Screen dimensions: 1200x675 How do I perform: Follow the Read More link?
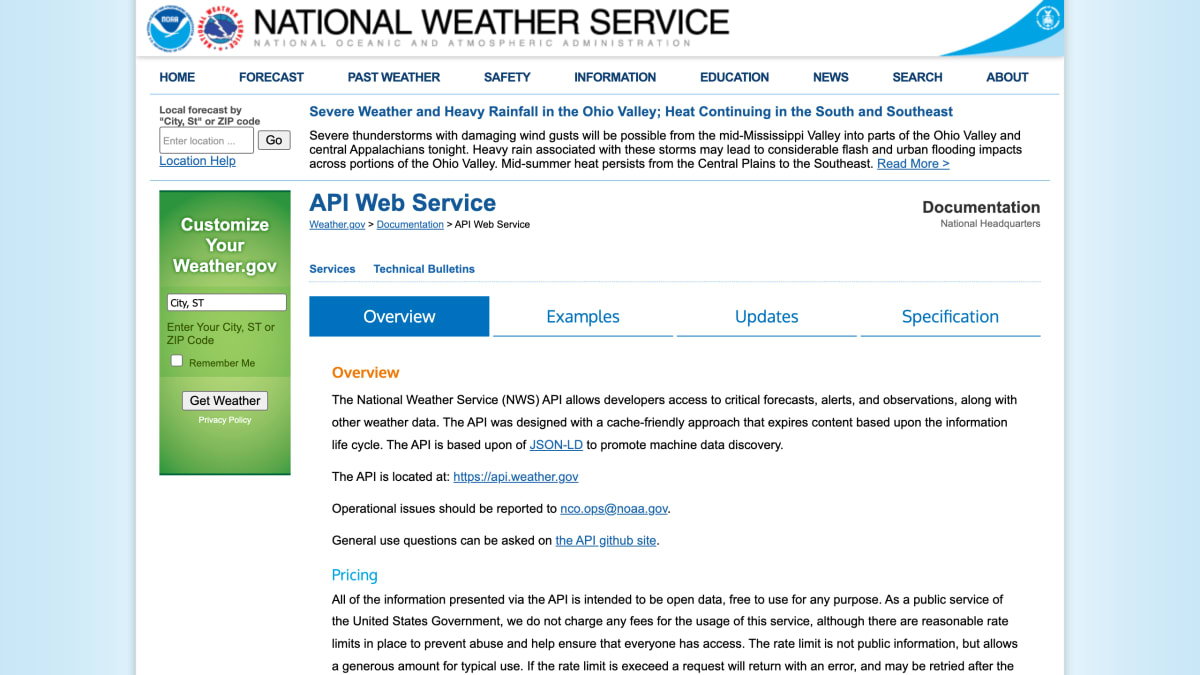(x=913, y=164)
